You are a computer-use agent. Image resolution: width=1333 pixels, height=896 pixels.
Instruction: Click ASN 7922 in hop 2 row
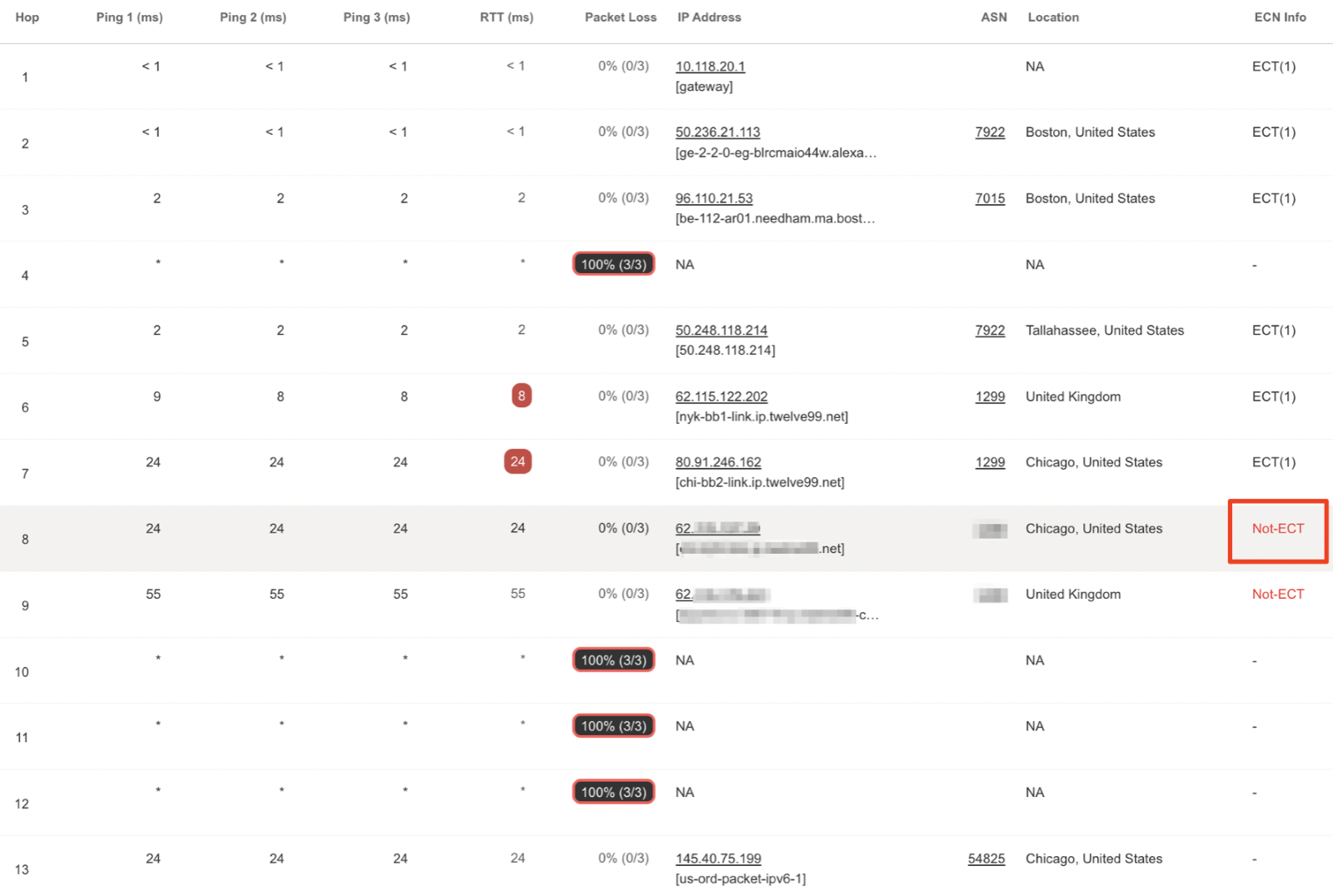[x=990, y=132]
